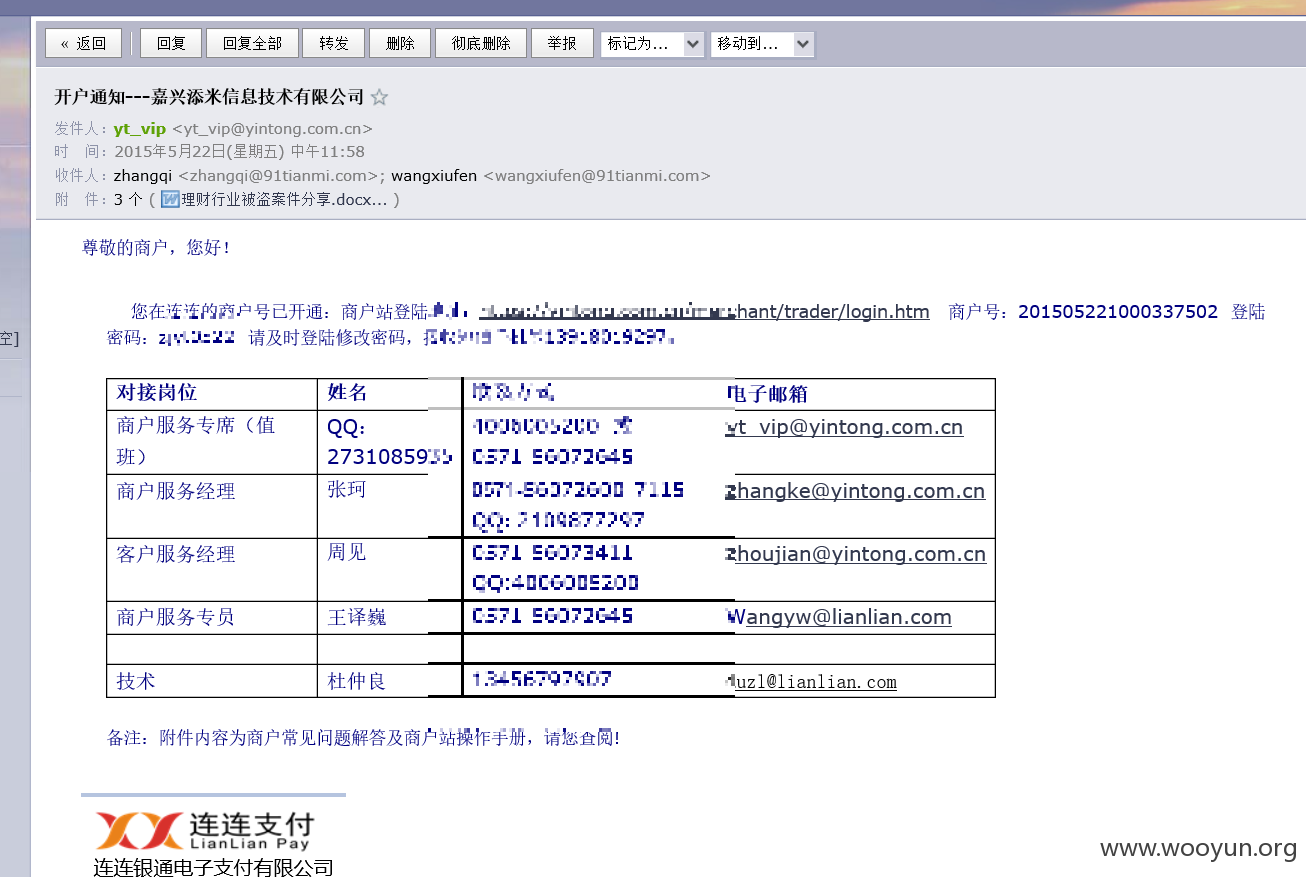Click recipient wangxiufen in the header

[x=434, y=175]
